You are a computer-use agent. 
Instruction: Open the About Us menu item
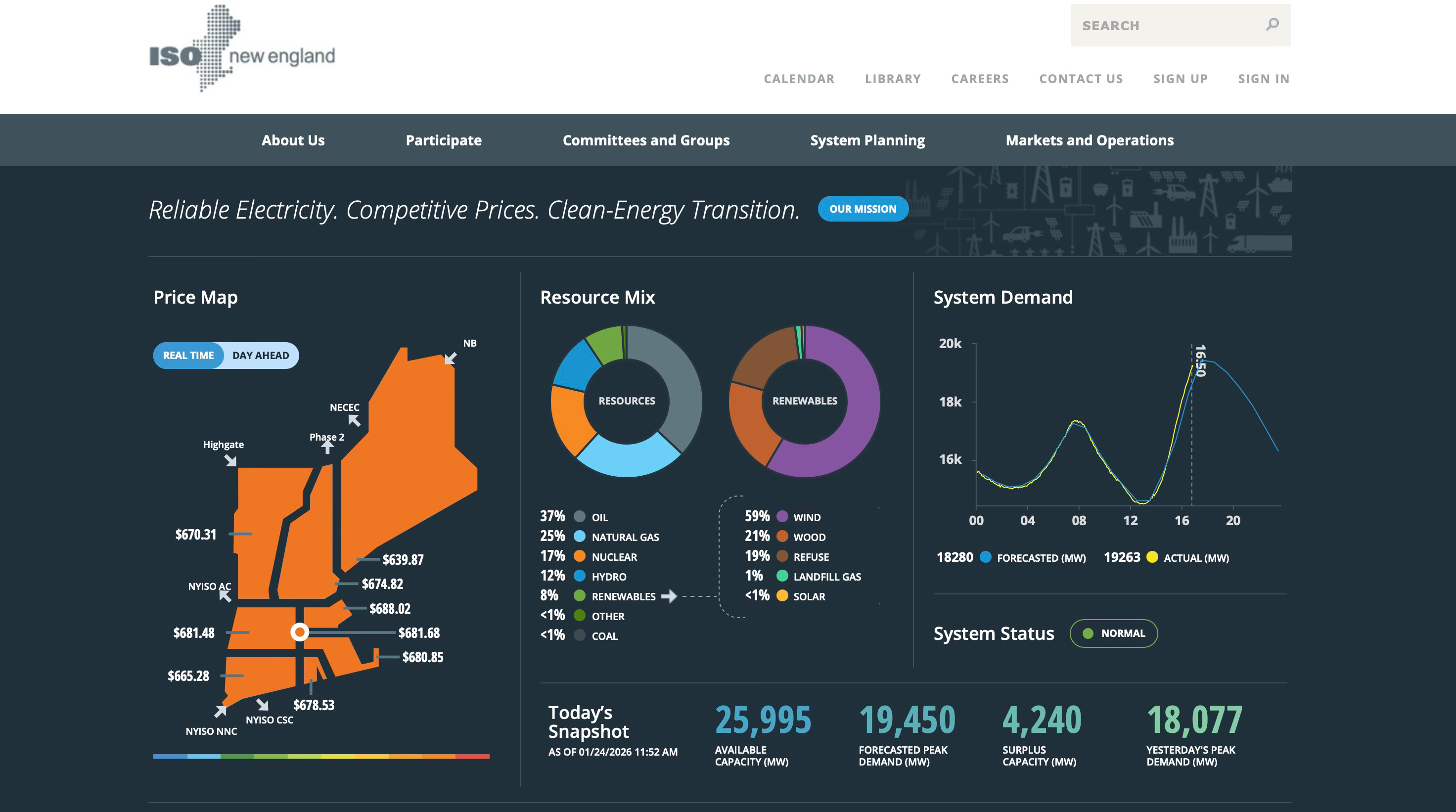pos(293,140)
